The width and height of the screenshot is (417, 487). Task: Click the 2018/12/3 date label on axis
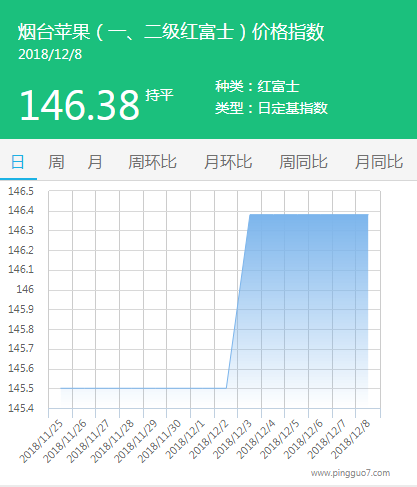(232, 439)
